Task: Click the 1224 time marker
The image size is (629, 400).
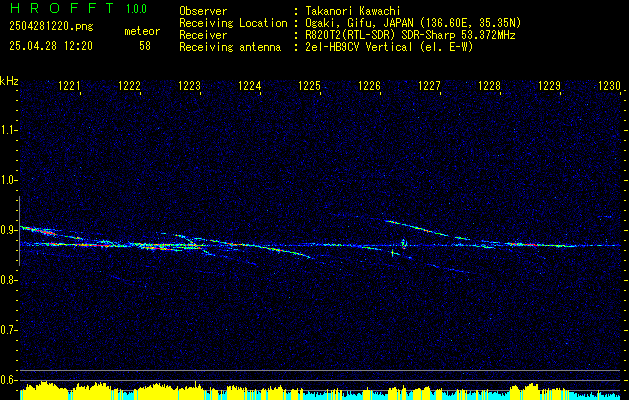Action: point(250,86)
